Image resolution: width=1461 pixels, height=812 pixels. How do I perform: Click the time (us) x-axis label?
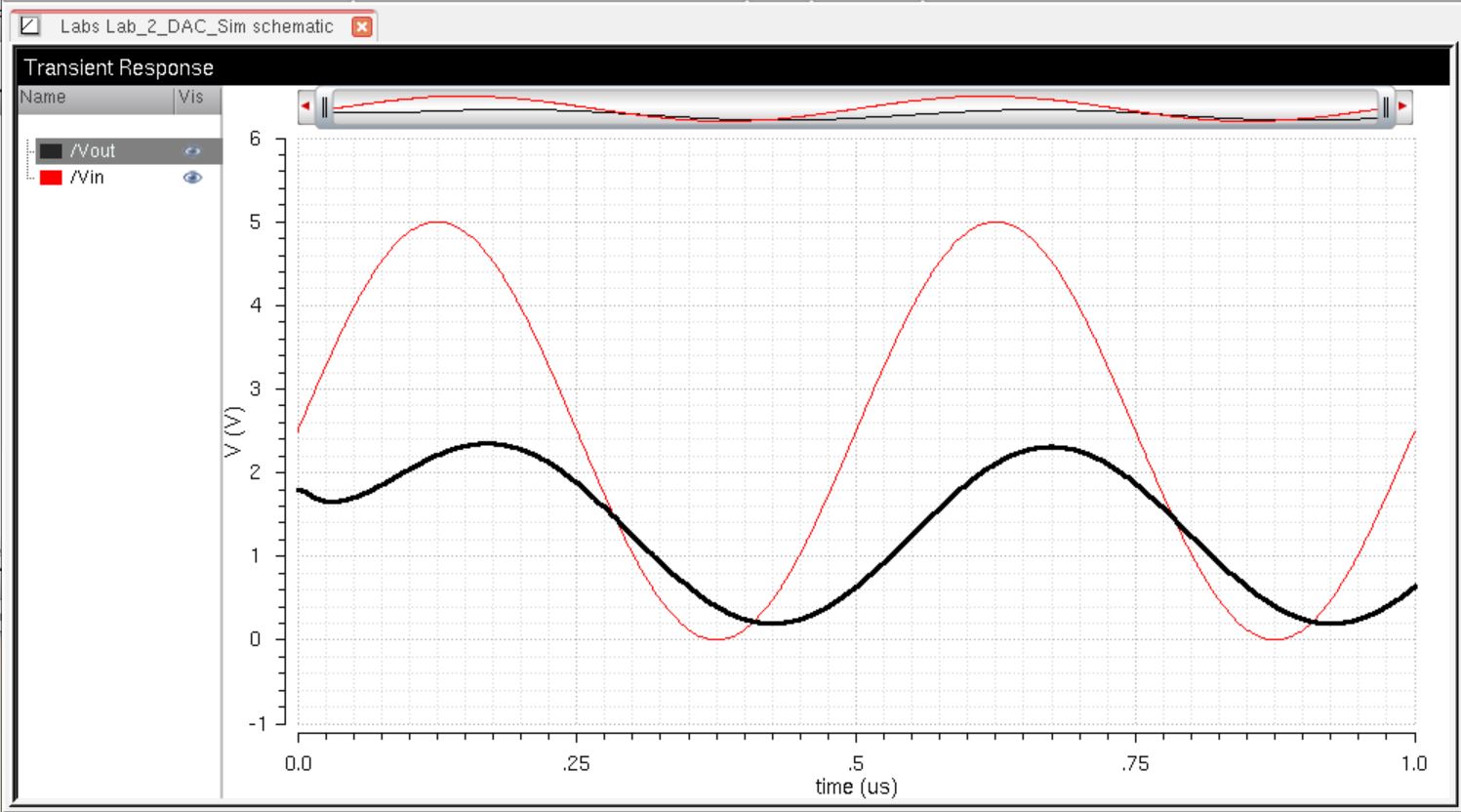(856, 787)
